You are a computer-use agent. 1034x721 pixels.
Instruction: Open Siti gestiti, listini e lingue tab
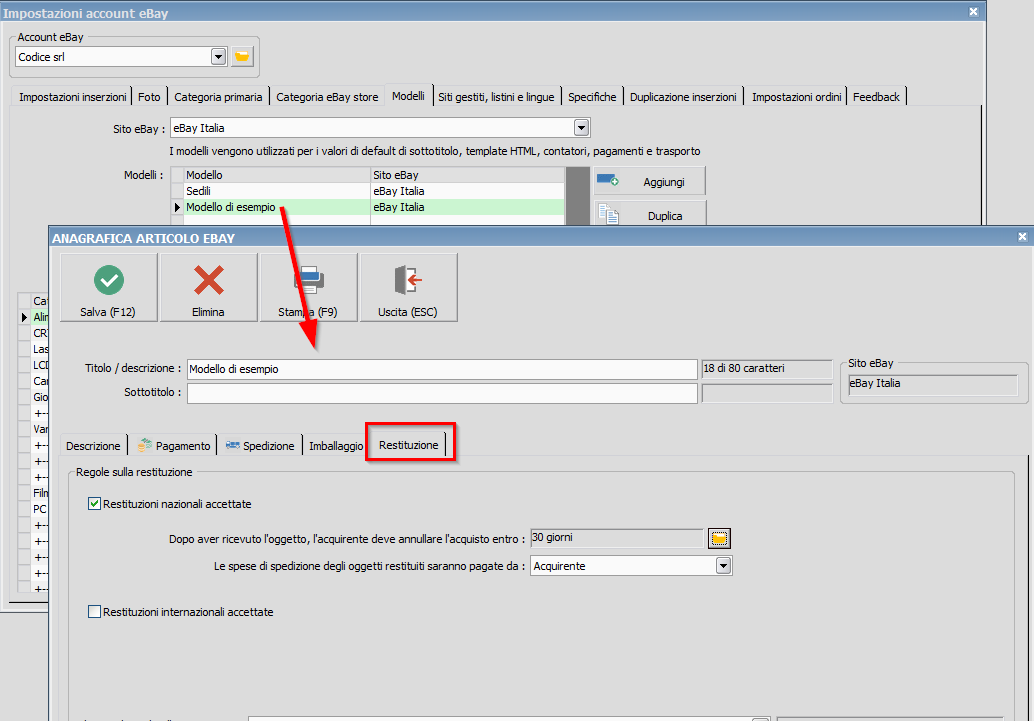(496, 97)
